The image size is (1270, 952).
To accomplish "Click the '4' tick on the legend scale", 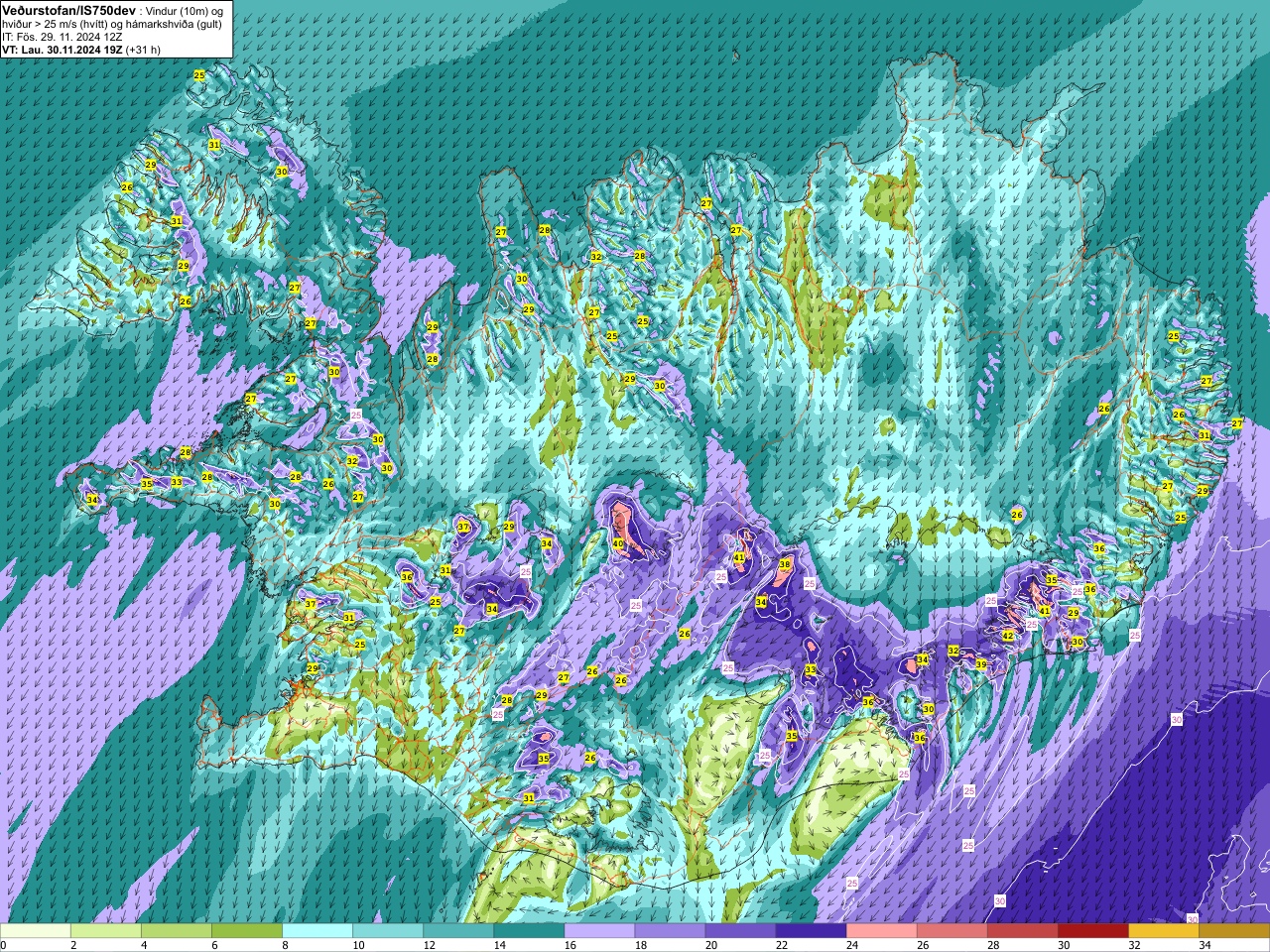I will (143, 945).
